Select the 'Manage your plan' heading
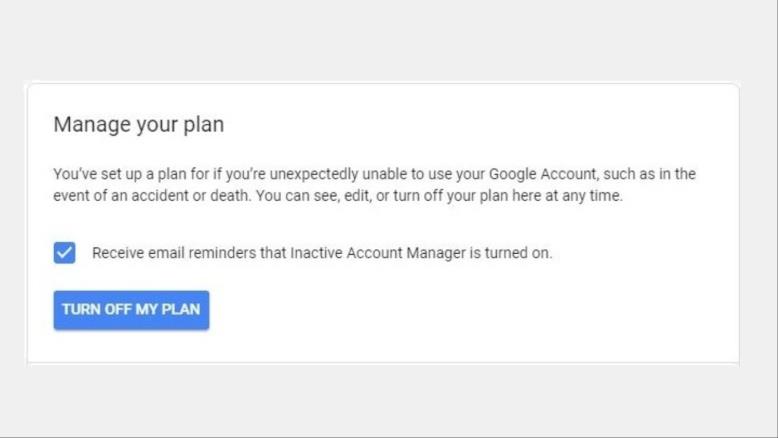 139,125
